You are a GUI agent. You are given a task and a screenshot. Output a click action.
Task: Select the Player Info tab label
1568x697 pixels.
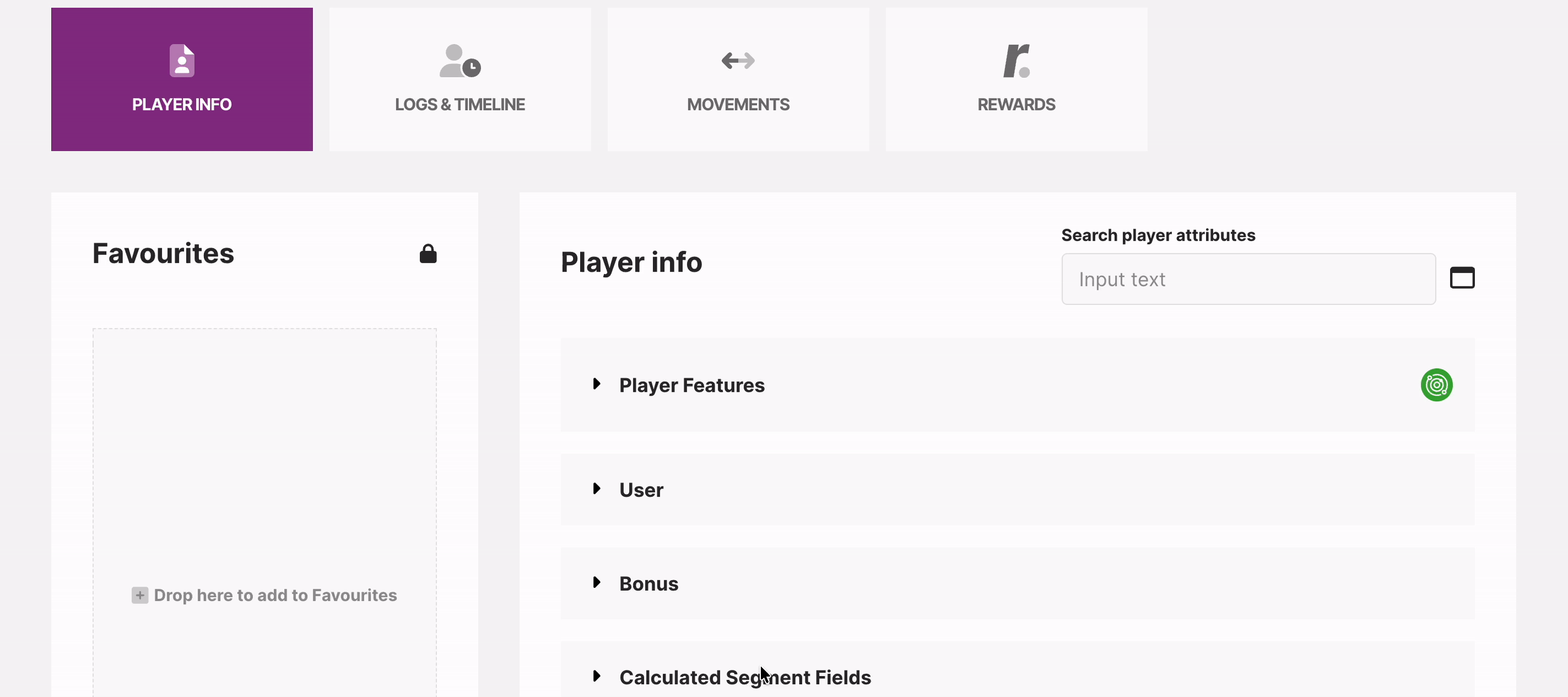(x=181, y=104)
